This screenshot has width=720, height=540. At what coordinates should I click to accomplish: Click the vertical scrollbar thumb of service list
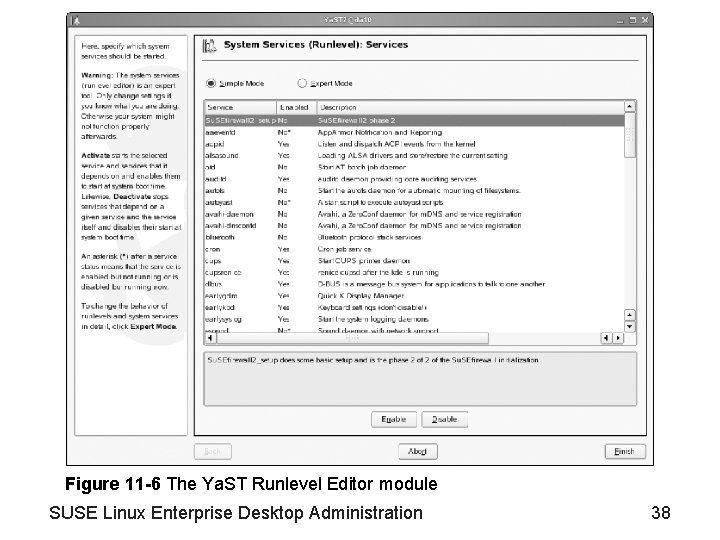pos(630,135)
